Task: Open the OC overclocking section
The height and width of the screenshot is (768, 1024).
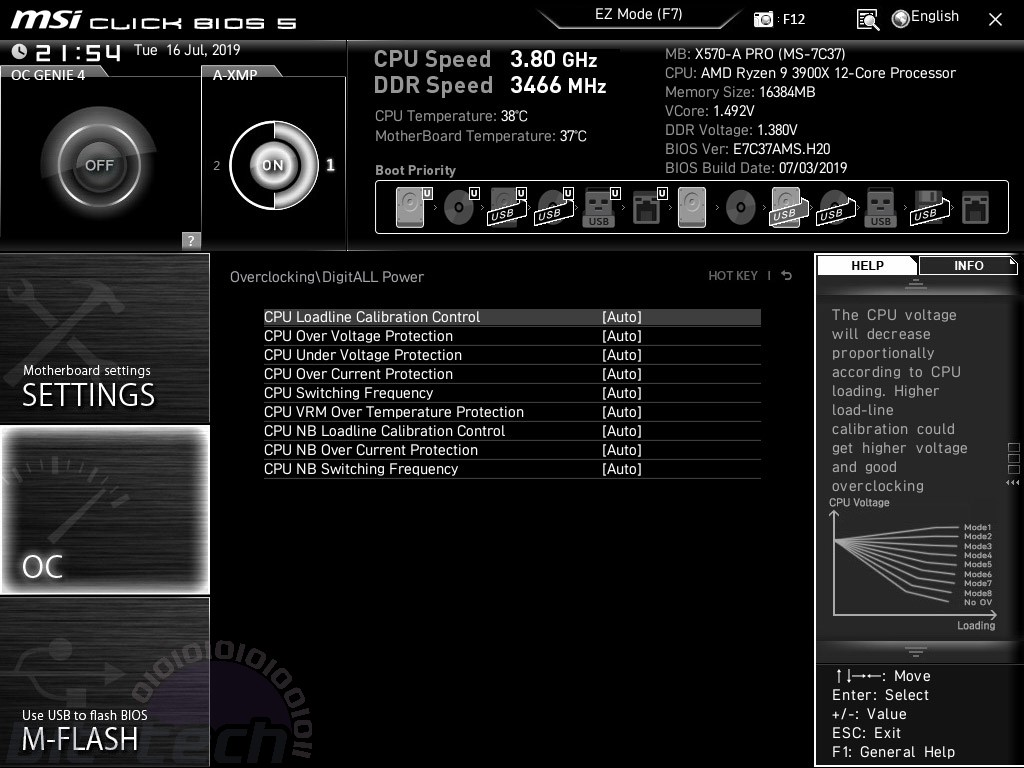Action: [x=104, y=509]
